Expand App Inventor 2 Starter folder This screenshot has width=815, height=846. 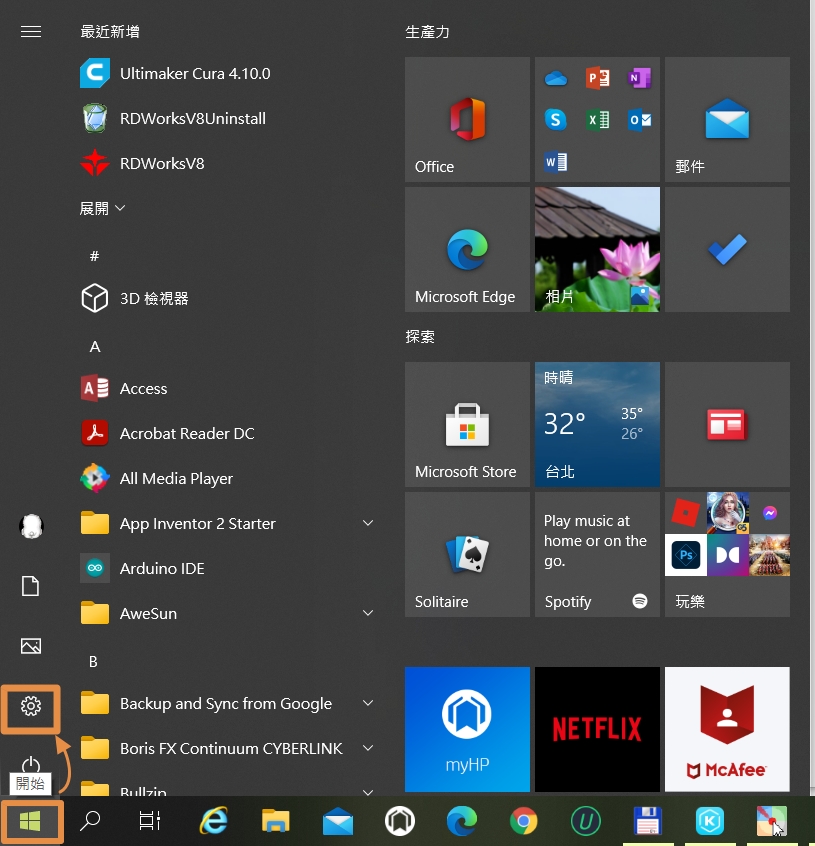(227, 523)
